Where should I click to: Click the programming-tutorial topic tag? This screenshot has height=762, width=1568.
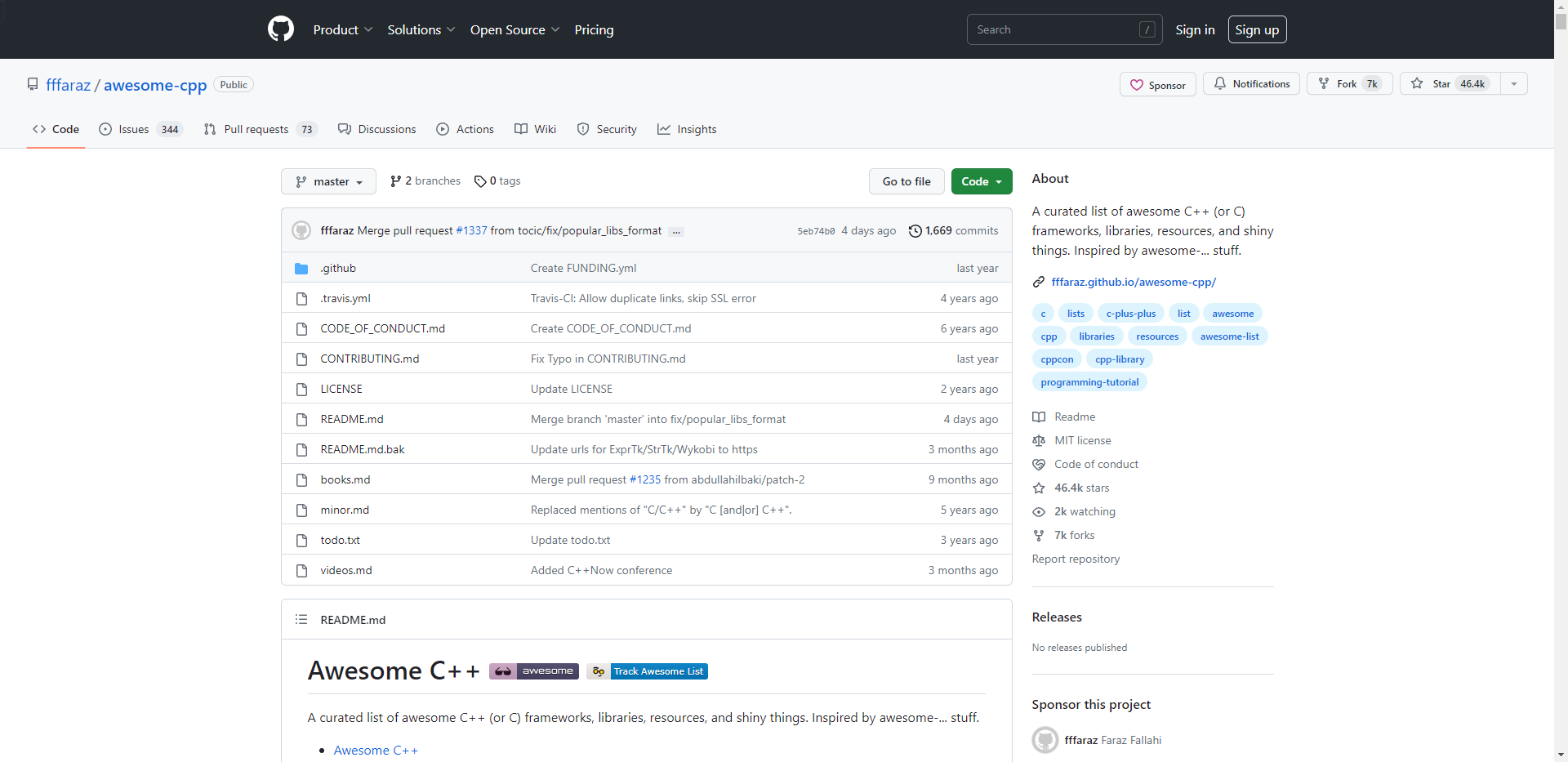pos(1089,382)
